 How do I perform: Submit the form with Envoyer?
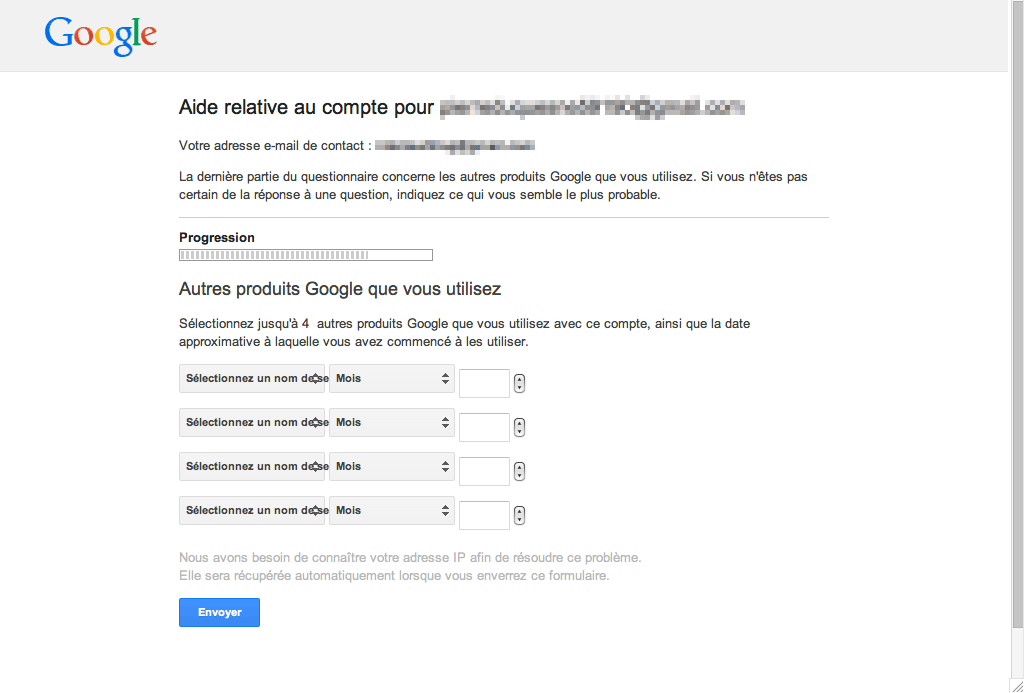point(219,613)
